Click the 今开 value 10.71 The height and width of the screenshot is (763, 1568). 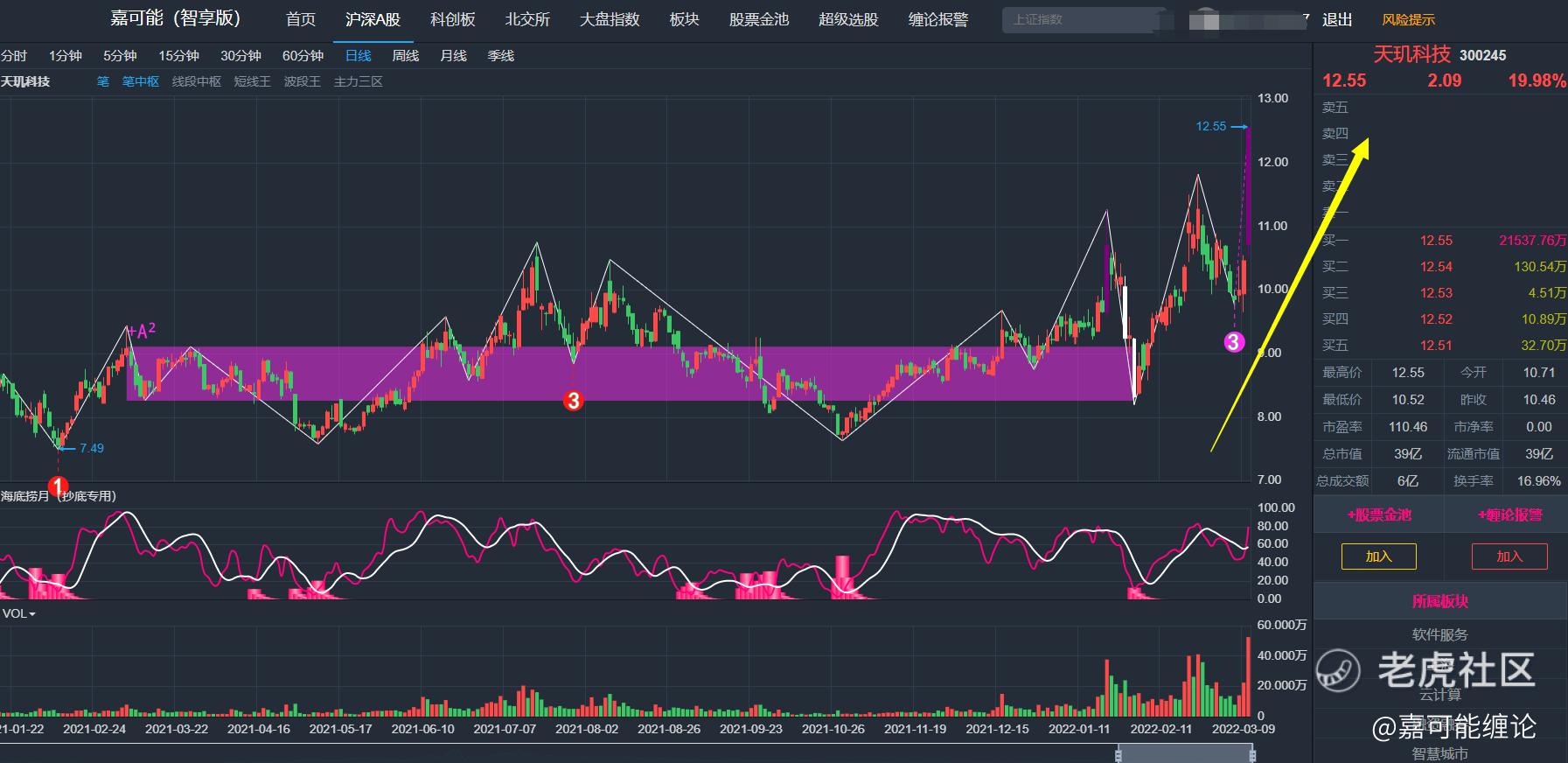coord(1539,373)
